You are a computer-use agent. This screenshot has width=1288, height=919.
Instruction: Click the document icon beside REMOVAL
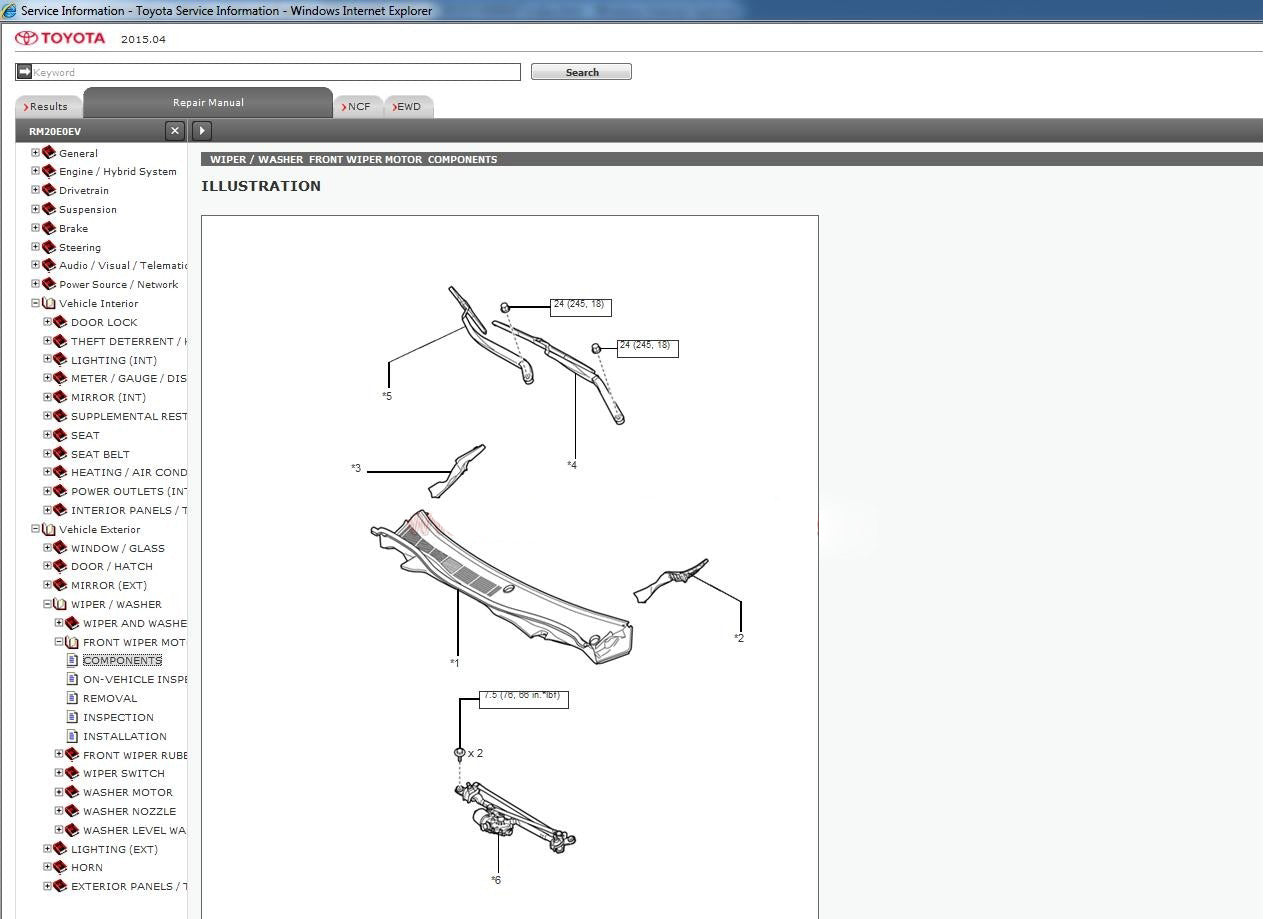(72, 698)
